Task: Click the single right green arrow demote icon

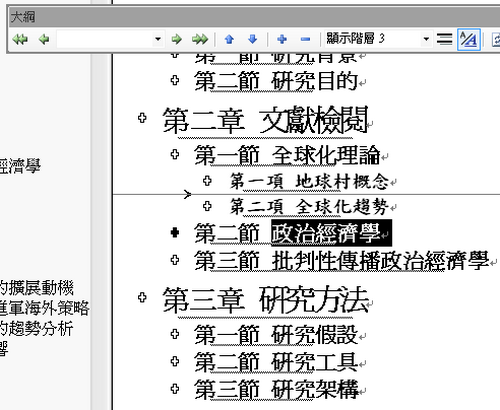Action: (176, 39)
